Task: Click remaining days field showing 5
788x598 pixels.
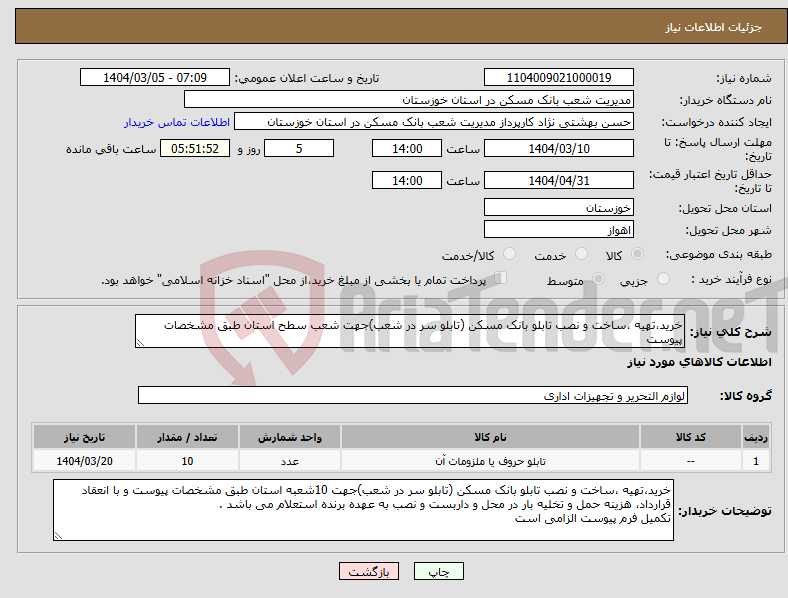Action: (299, 148)
